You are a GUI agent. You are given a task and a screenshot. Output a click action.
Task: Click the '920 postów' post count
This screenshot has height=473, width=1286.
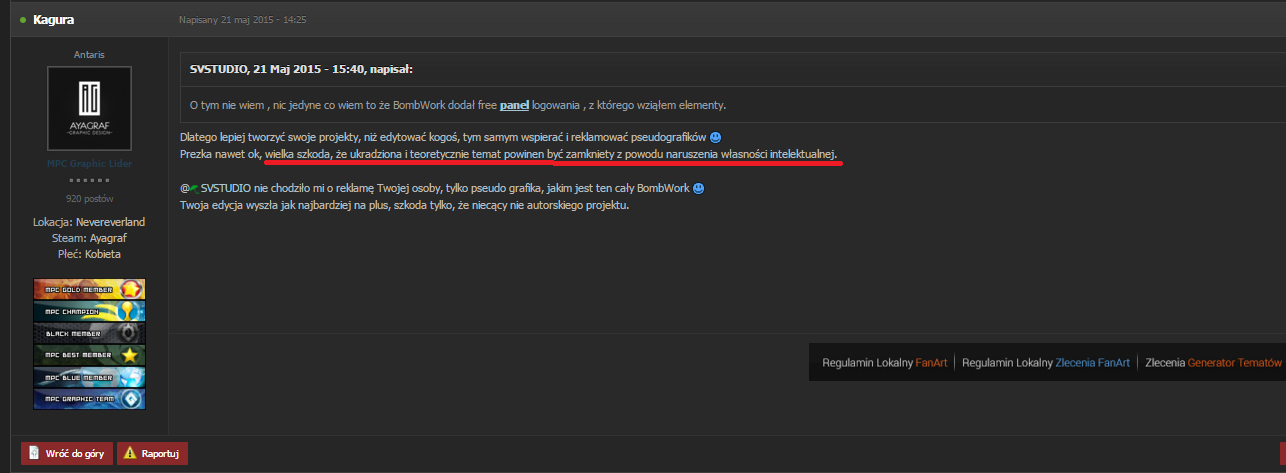coord(89,198)
